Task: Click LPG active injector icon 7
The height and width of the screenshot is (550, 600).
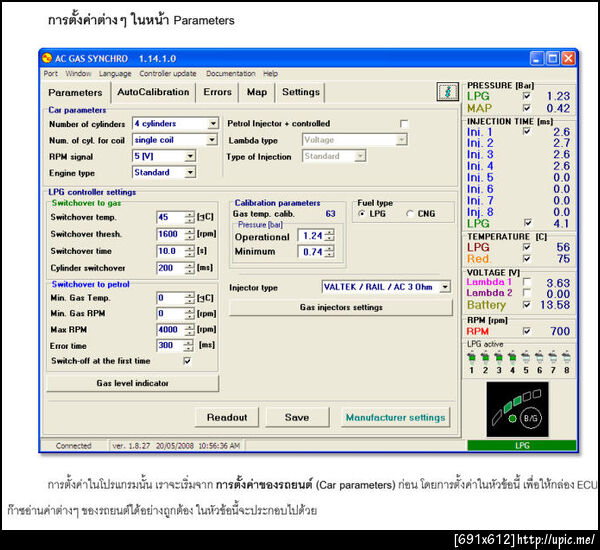Action: tap(553, 357)
